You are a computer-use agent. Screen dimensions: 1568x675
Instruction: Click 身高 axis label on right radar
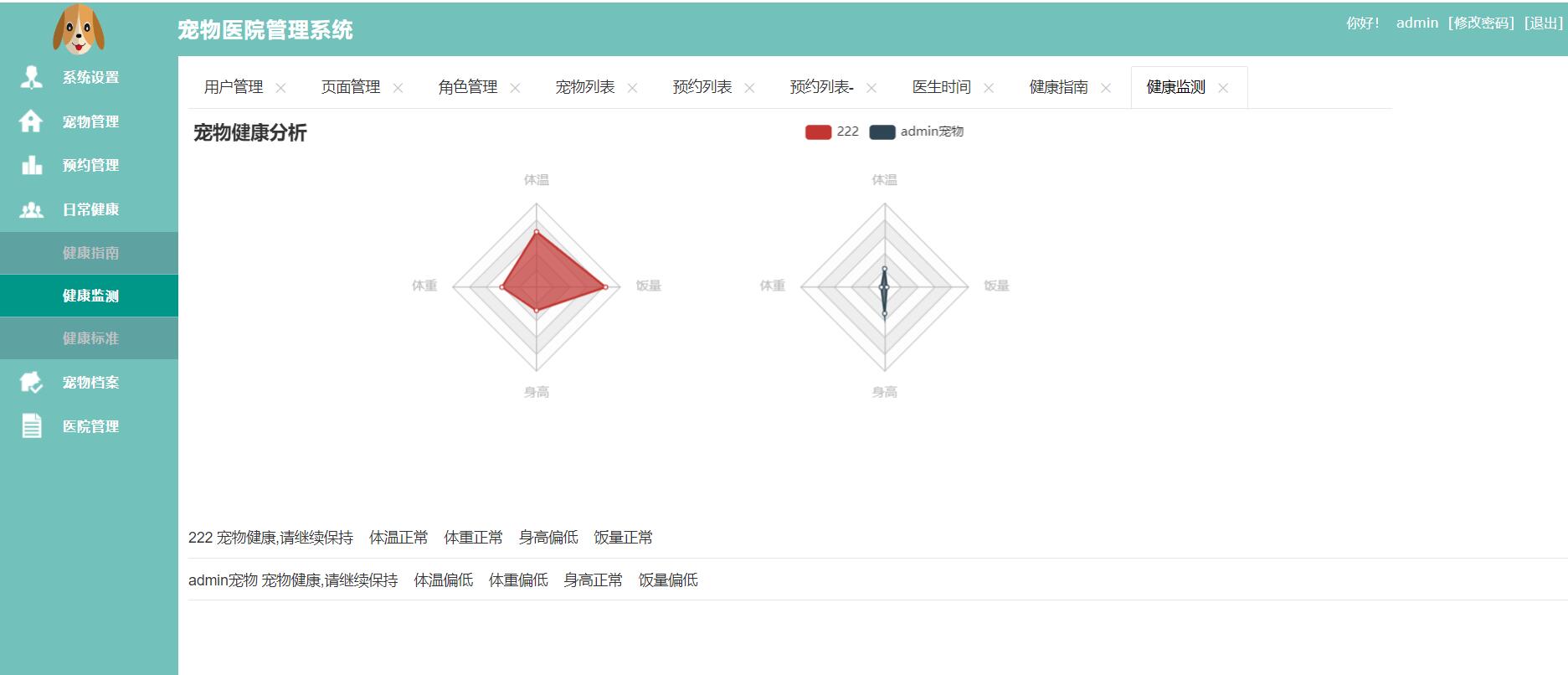[885, 392]
